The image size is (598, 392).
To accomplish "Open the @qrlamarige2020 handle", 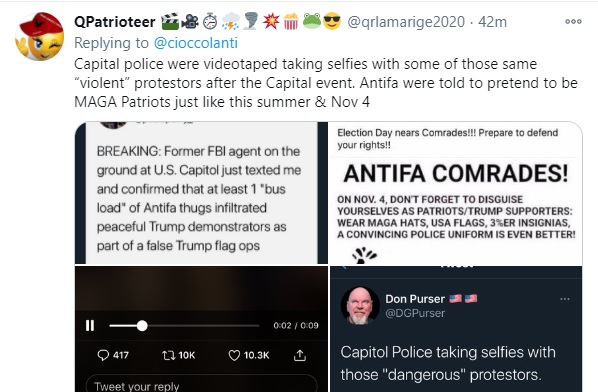I will 406,22.
